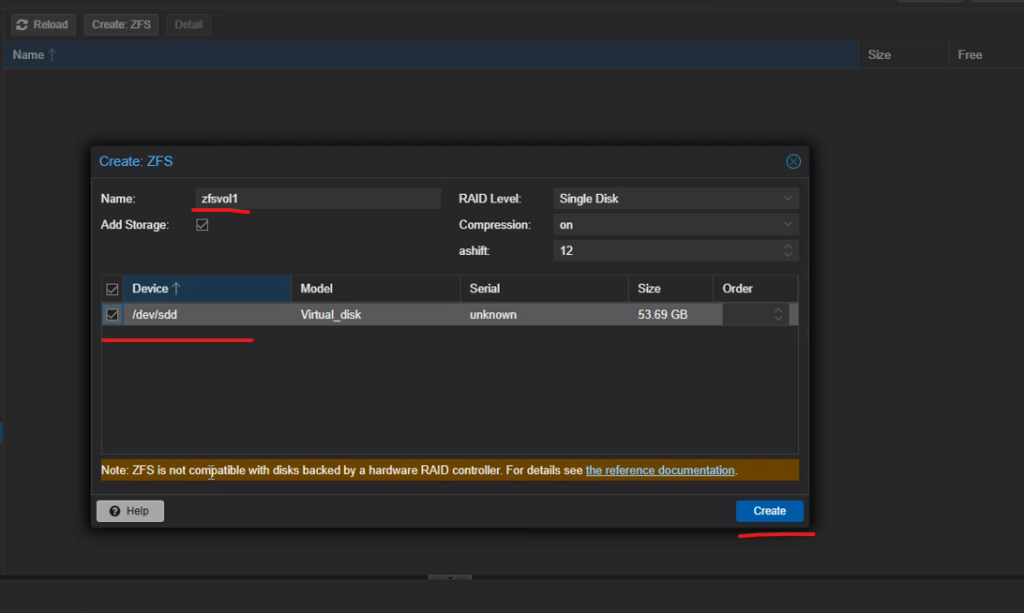The width and height of the screenshot is (1024, 613).
Task: Click the Size column header in dialog
Action: 671,289
